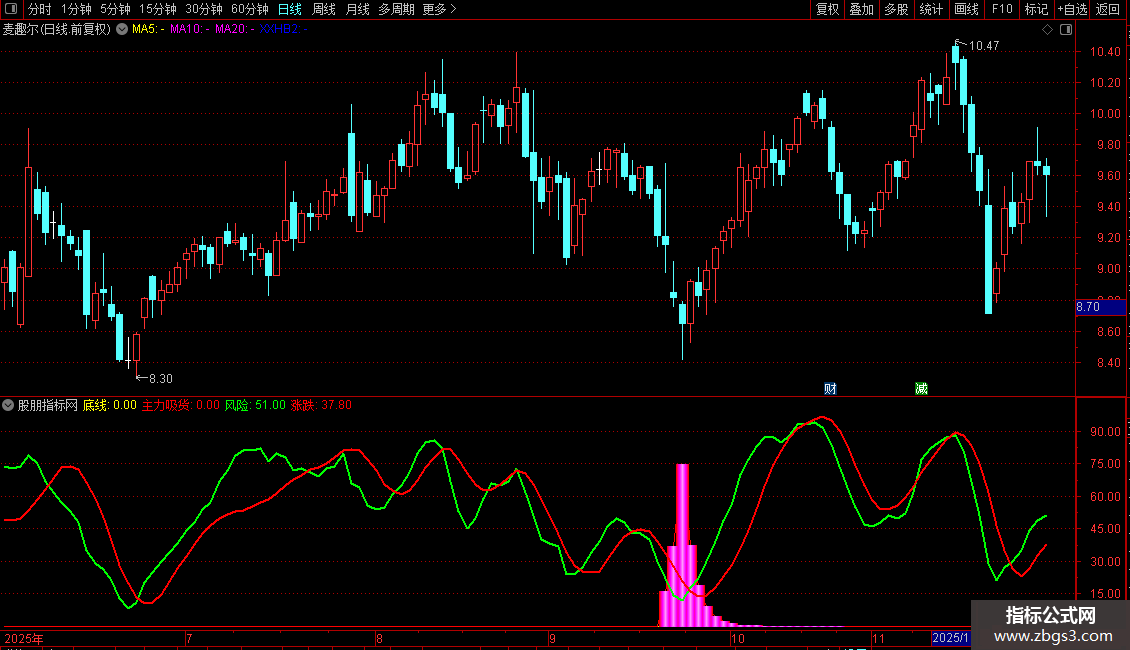Click month 7 on the time axis

(189, 638)
